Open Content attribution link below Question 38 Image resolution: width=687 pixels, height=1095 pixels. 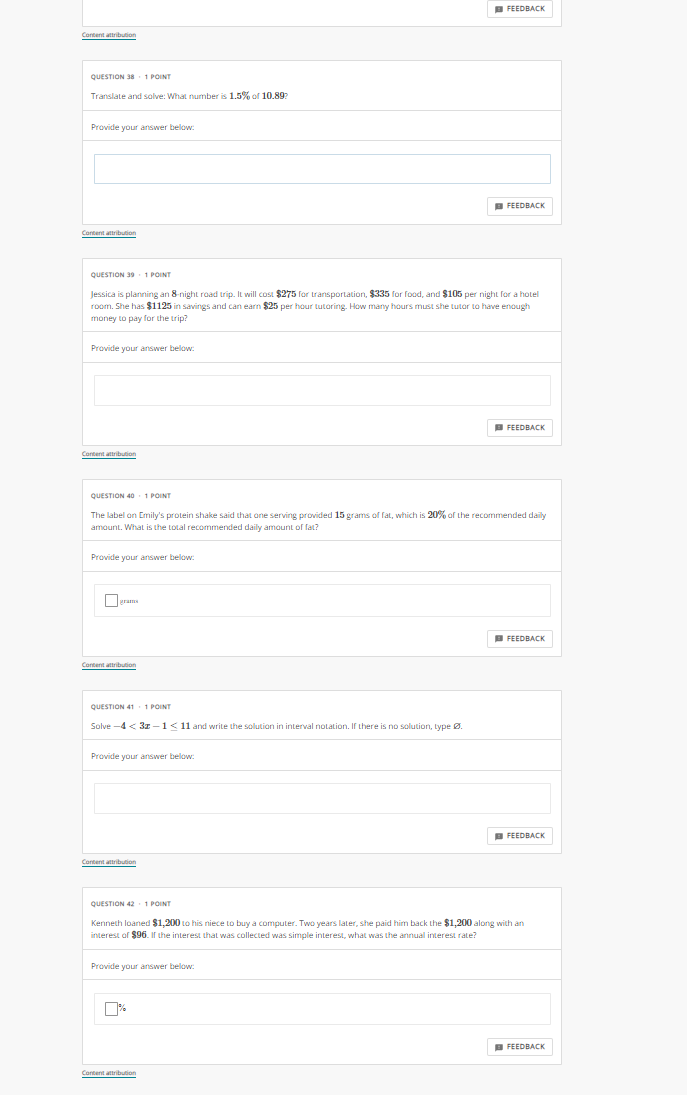[109, 233]
